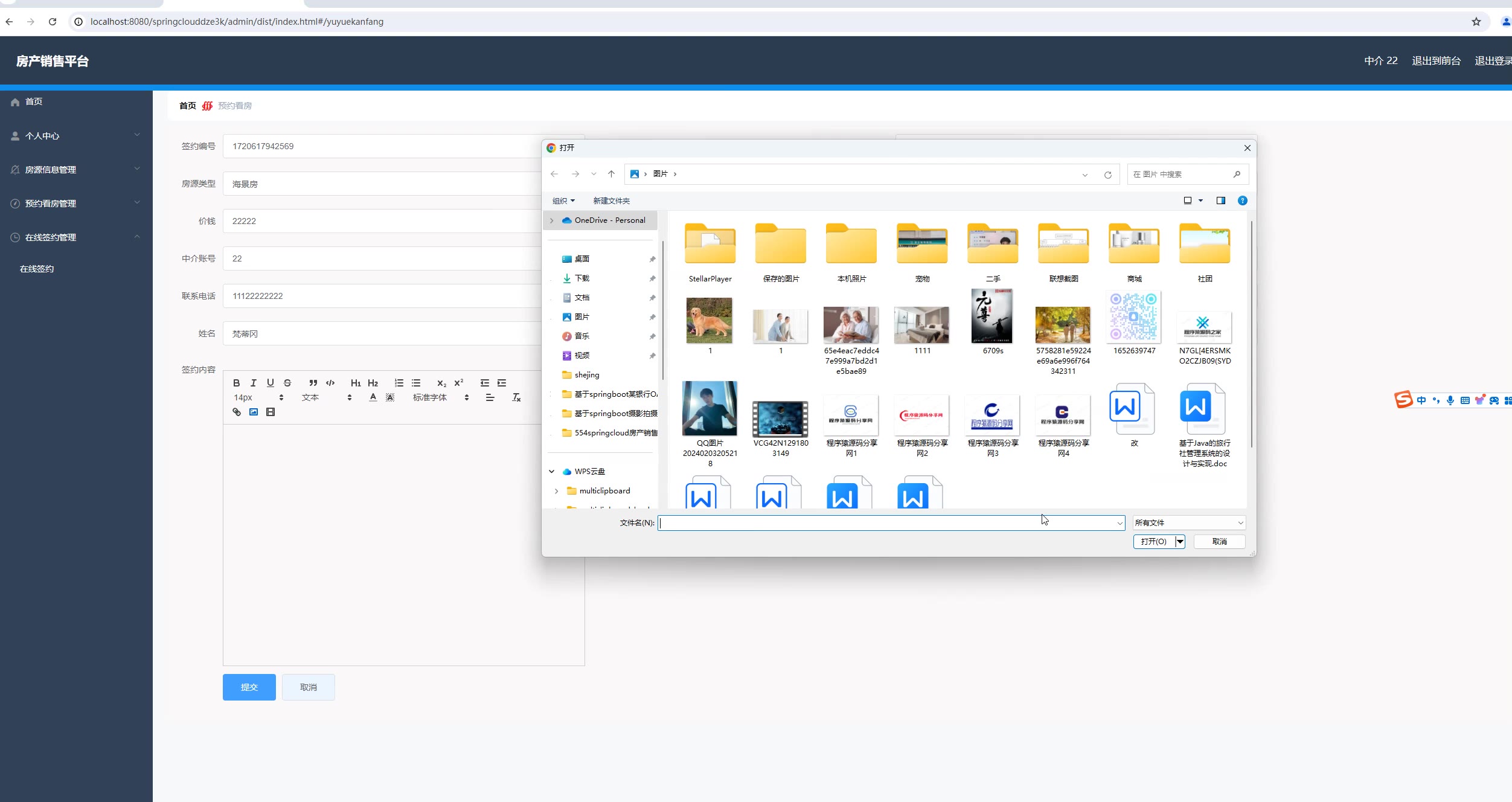Insert a video with the film icon

[271, 412]
